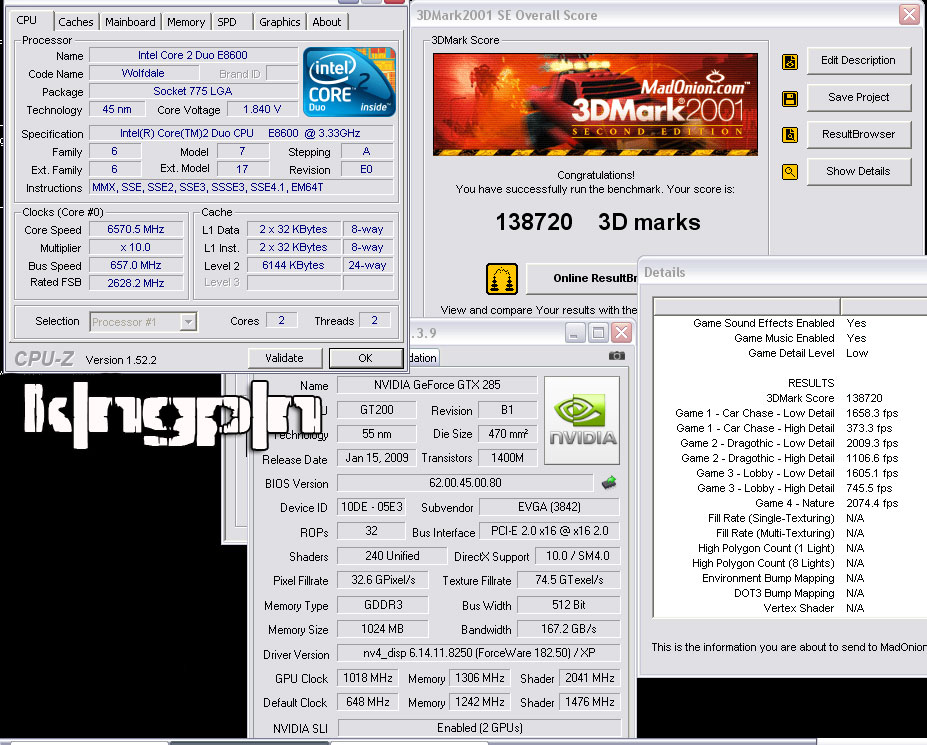Click the Validation tab in GPU-Z
The width and height of the screenshot is (927, 745).
pos(423,358)
